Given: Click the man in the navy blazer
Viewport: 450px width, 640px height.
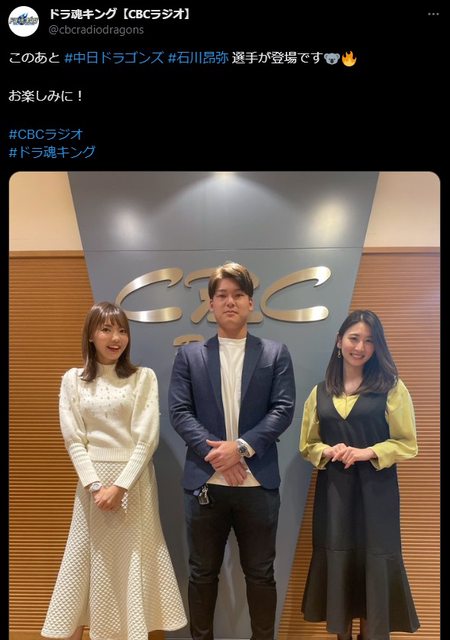Looking at the screenshot, I should tap(232, 451).
